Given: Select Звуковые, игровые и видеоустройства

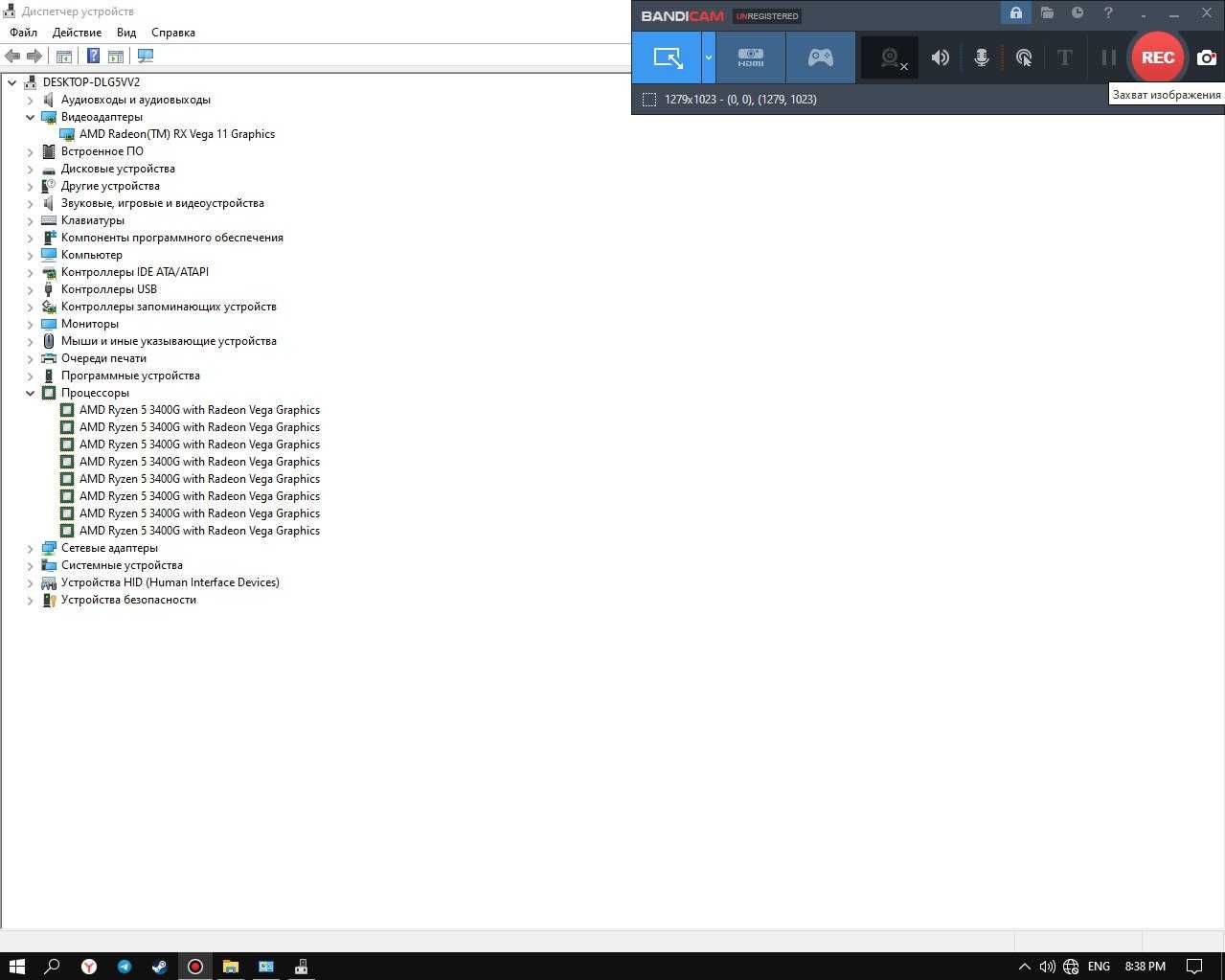Looking at the screenshot, I should coord(163,203).
